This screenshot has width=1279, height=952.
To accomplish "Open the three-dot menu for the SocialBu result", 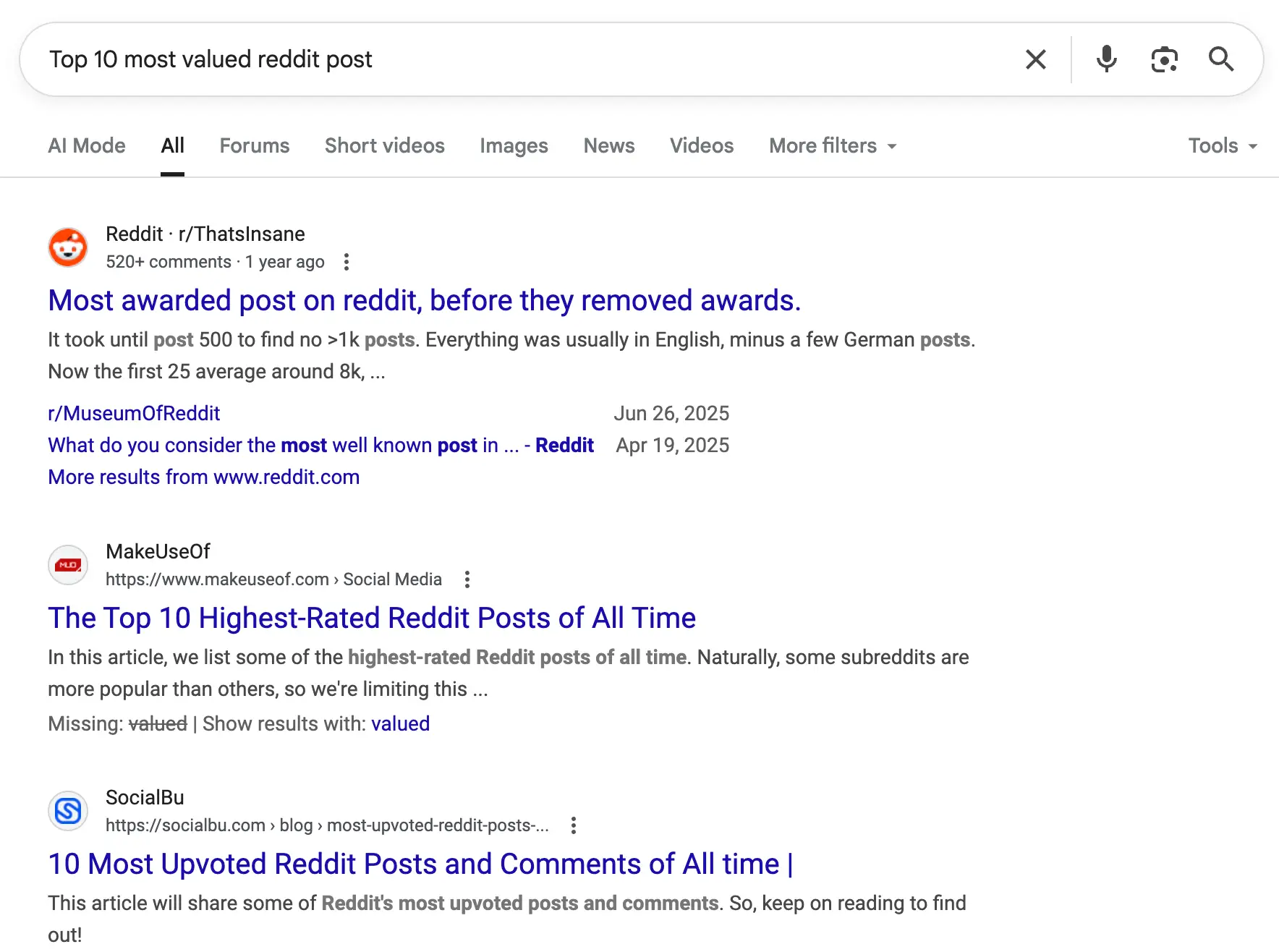I will point(574,825).
